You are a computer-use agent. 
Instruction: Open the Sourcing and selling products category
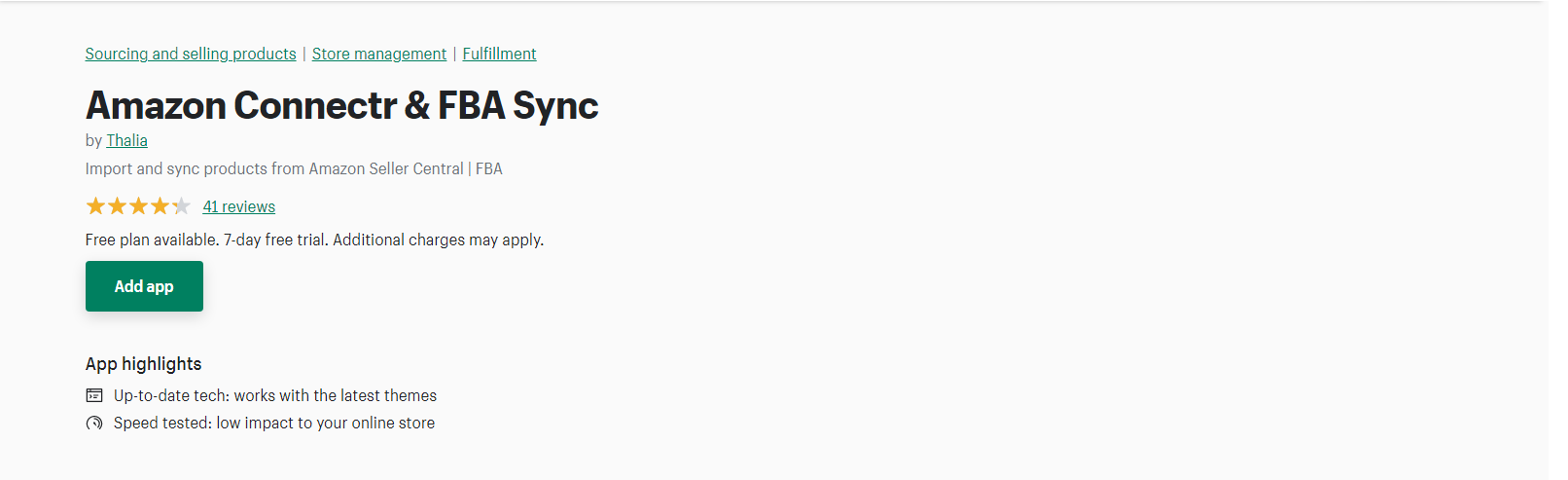pyautogui.click(x=191, y=54)
